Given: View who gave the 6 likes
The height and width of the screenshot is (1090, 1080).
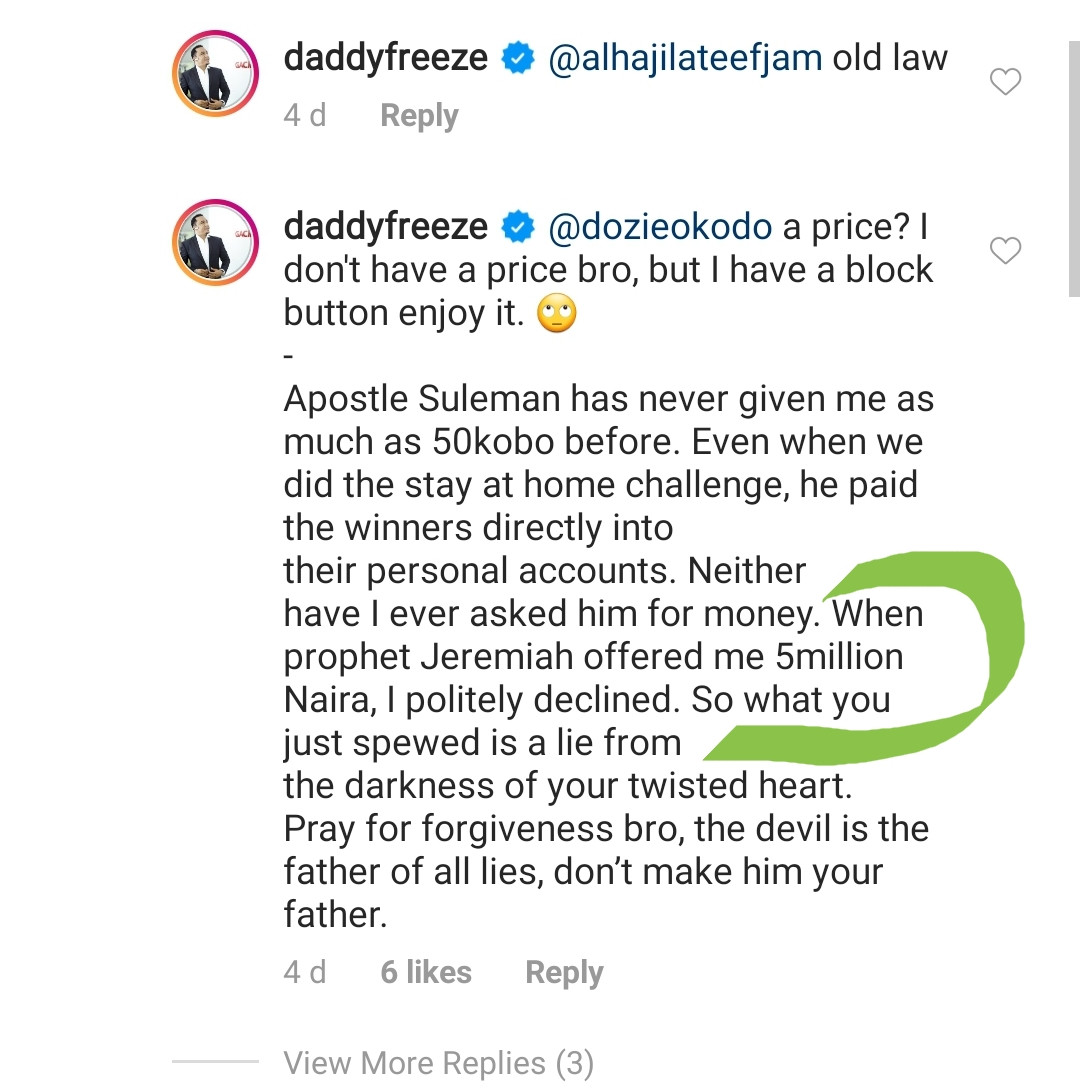Looking at the screenshot, I should 426,973.
